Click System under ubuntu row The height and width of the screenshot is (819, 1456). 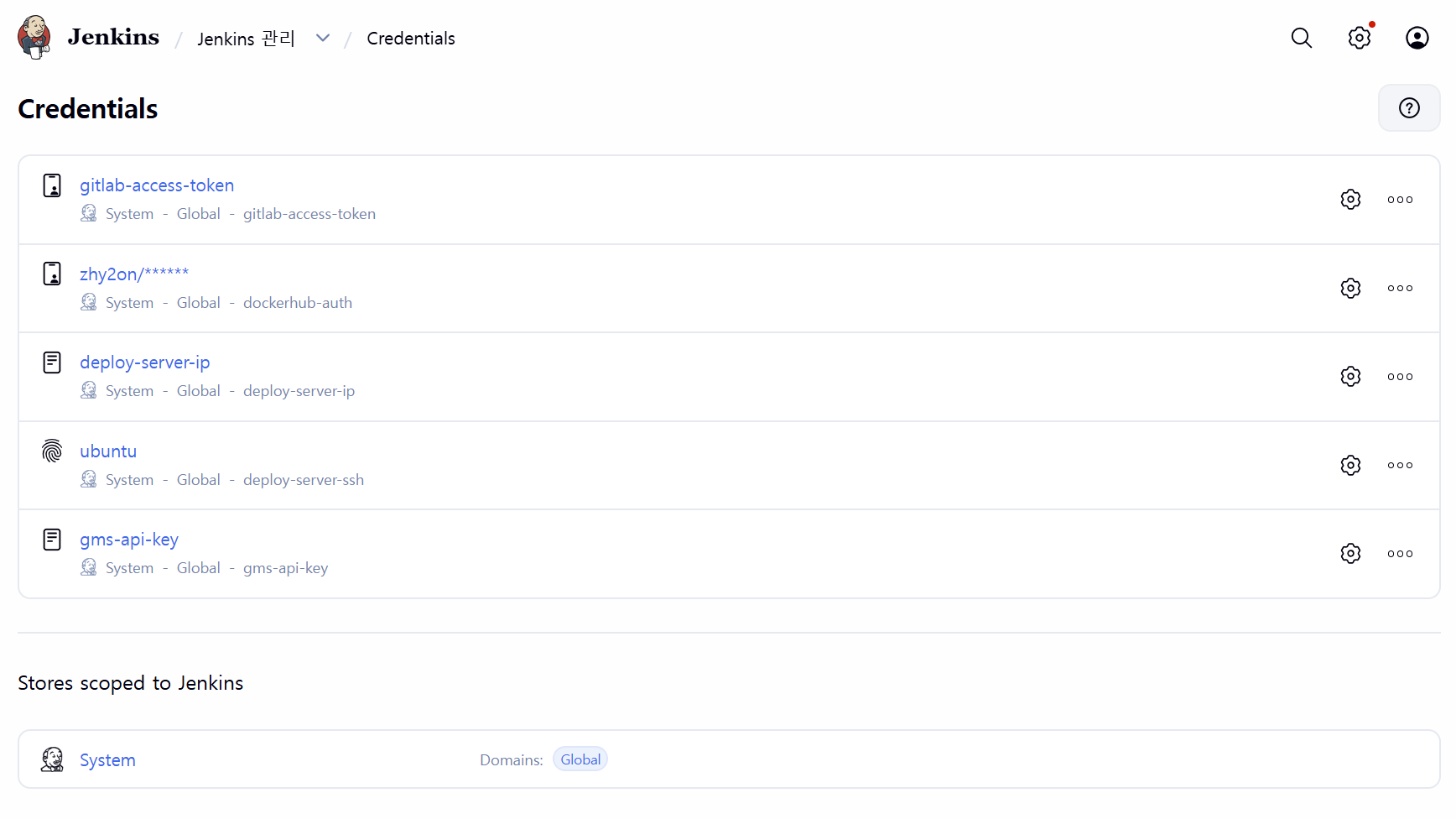130,480
